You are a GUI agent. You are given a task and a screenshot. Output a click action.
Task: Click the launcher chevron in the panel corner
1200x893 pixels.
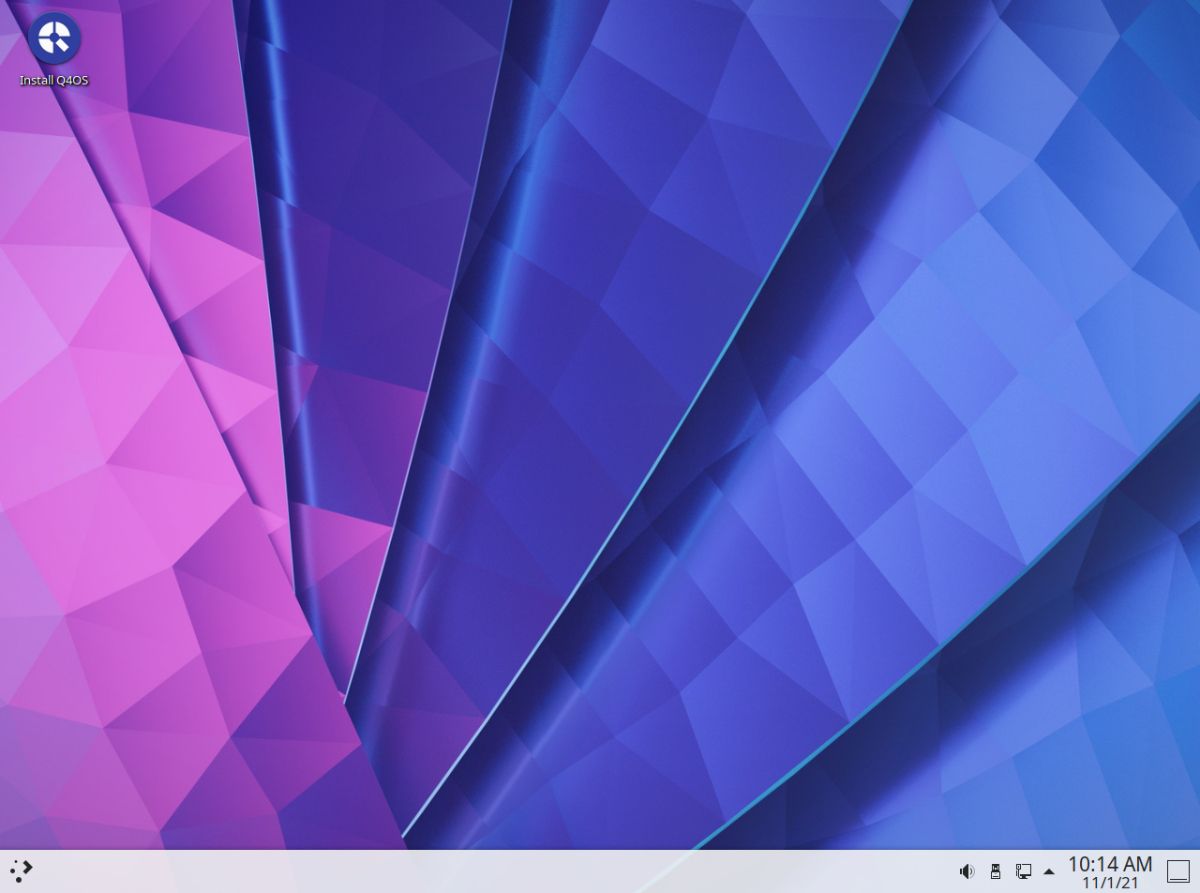pyautogui.click(x=20, y=870)
